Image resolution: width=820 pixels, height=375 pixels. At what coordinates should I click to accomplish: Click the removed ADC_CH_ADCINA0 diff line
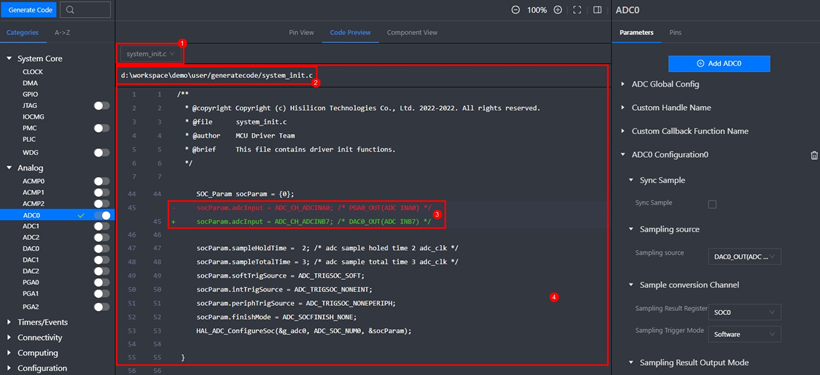[x=314, y=208]
